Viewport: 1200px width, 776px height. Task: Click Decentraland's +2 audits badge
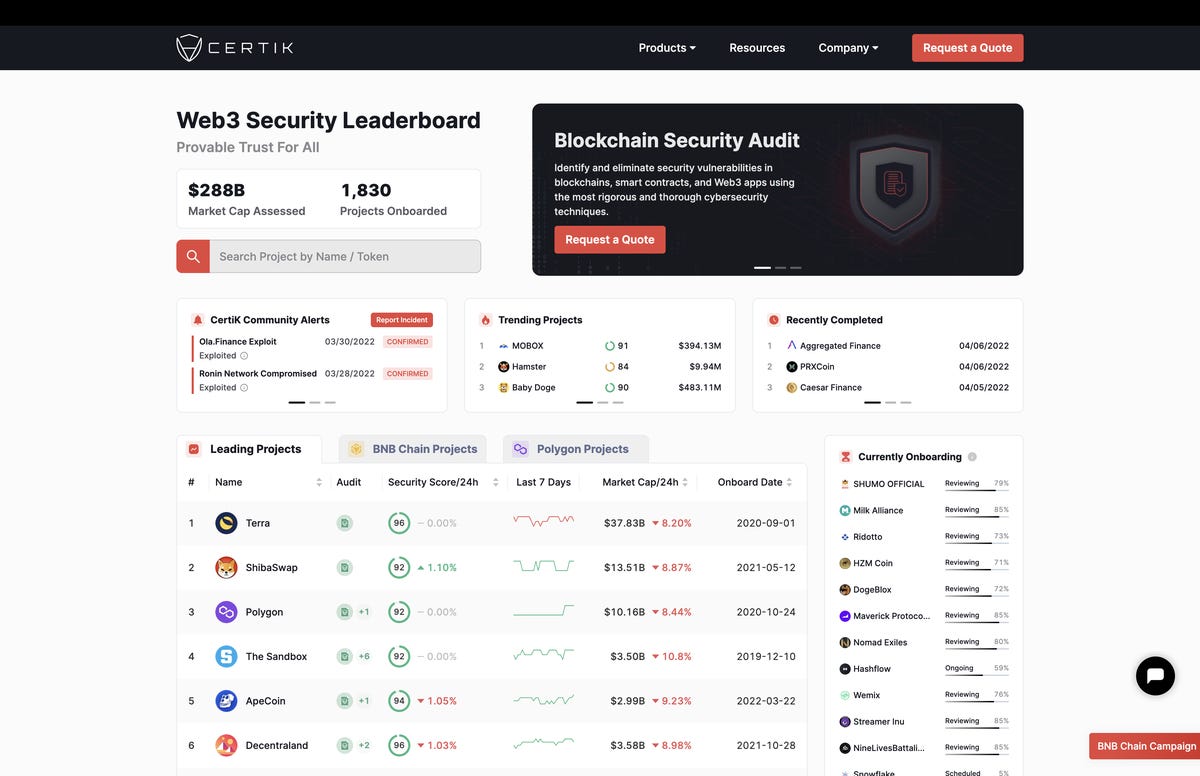coord(364,745)
